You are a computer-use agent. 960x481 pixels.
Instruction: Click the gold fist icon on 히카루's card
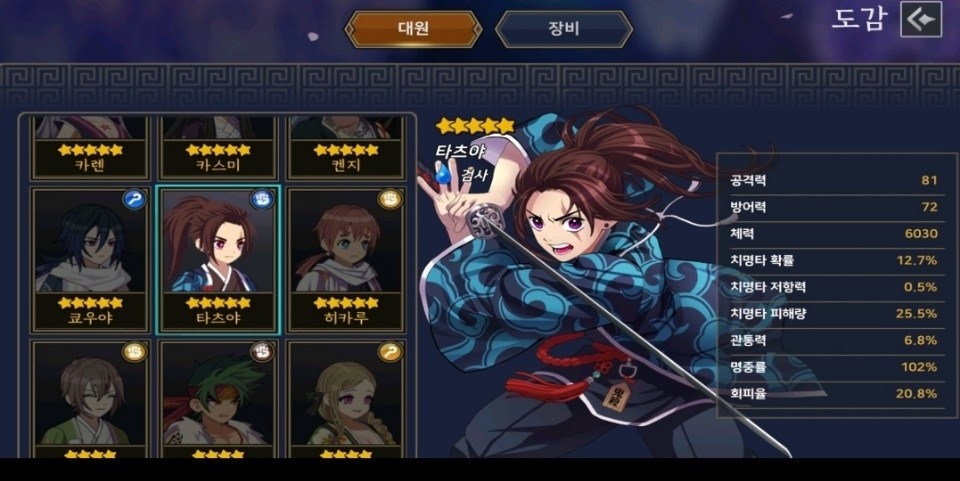click(389, 199)
